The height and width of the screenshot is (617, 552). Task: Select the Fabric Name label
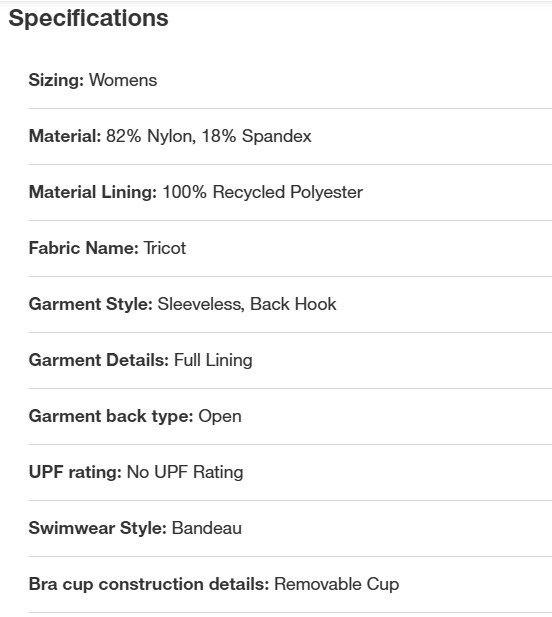[84, 248]
